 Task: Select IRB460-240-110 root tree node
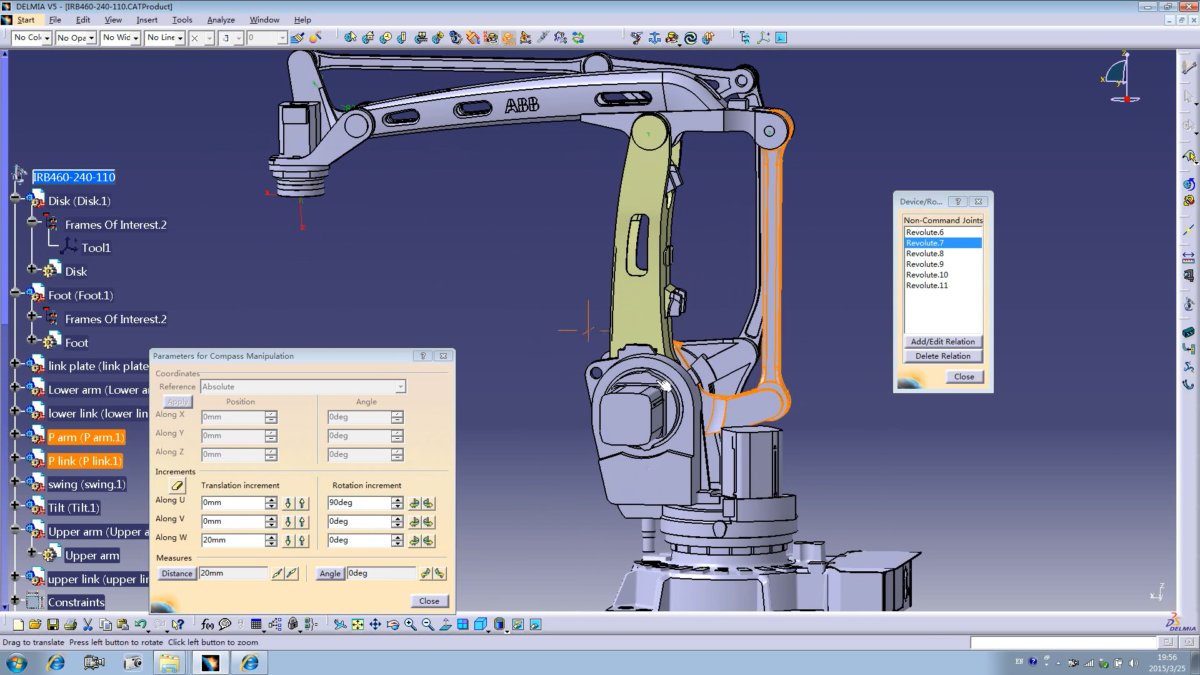pyautogui.click(x=74, y=177)
